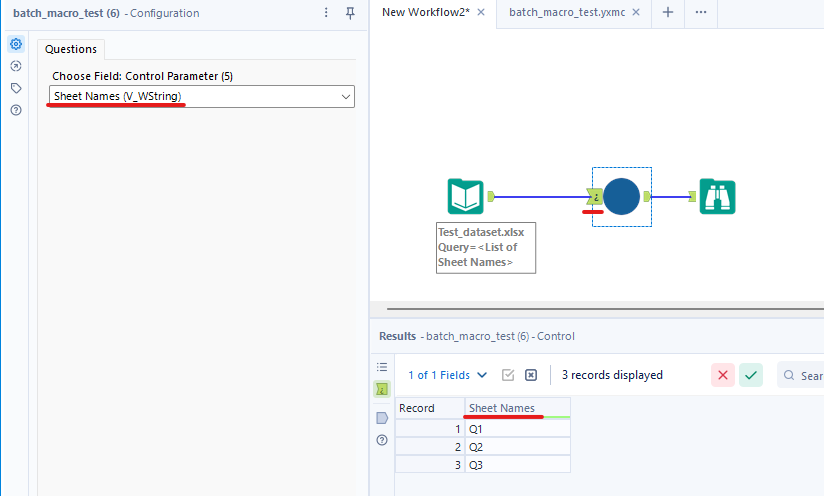Image resolution: width=824 pixels, height=496 pixels.
Task: Select the Browse tool binoculars icon
Action: click(x=717, y=197)
